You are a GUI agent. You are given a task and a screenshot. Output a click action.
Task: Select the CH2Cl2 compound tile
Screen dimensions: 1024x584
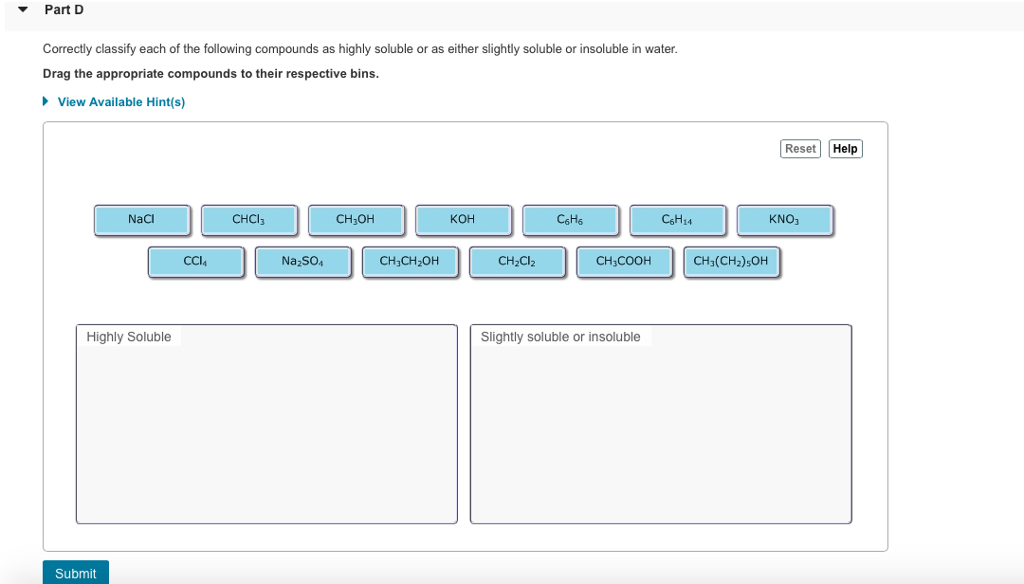point(517,261)
